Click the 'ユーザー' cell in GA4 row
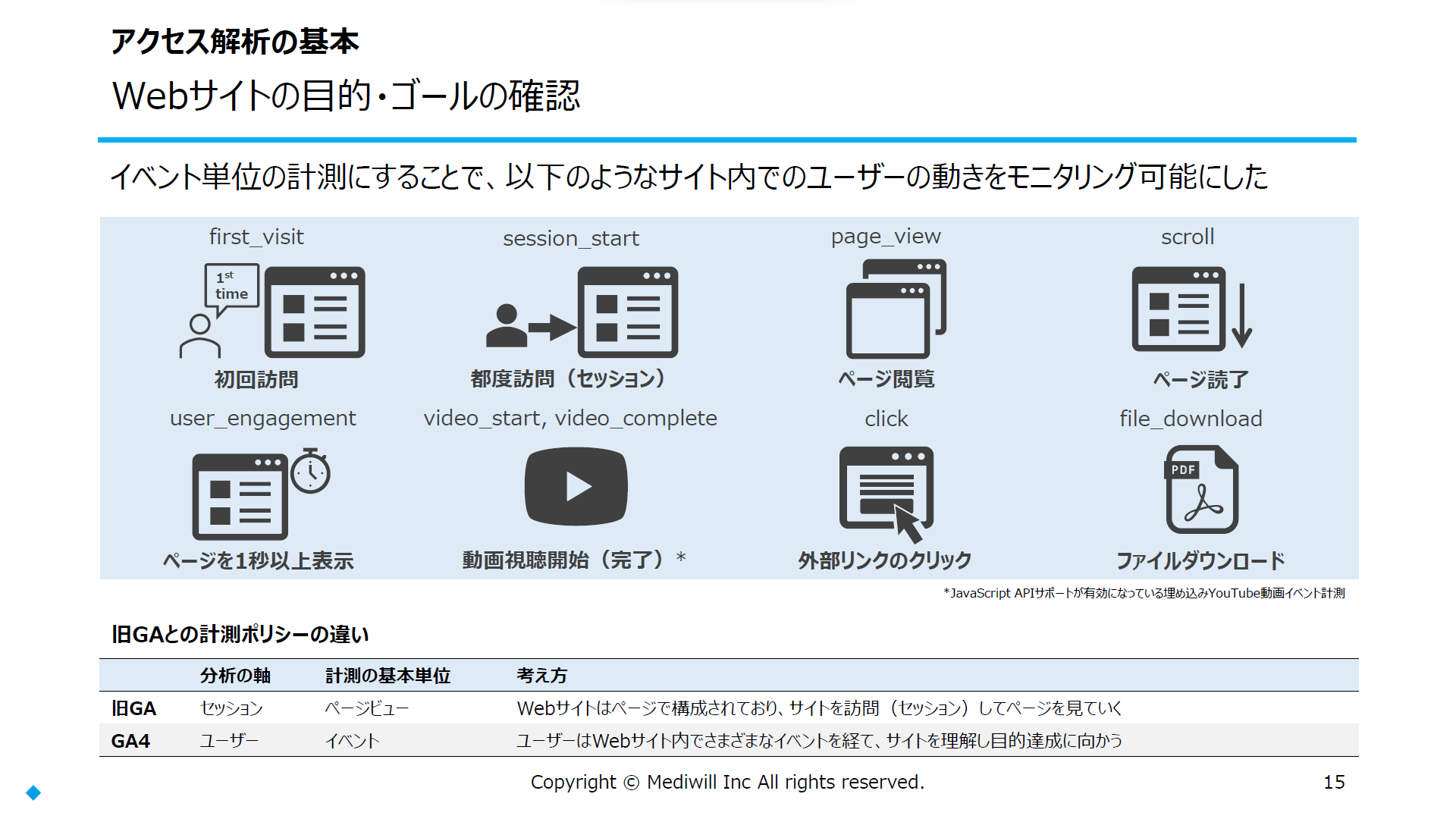 [x=229, y=741]
